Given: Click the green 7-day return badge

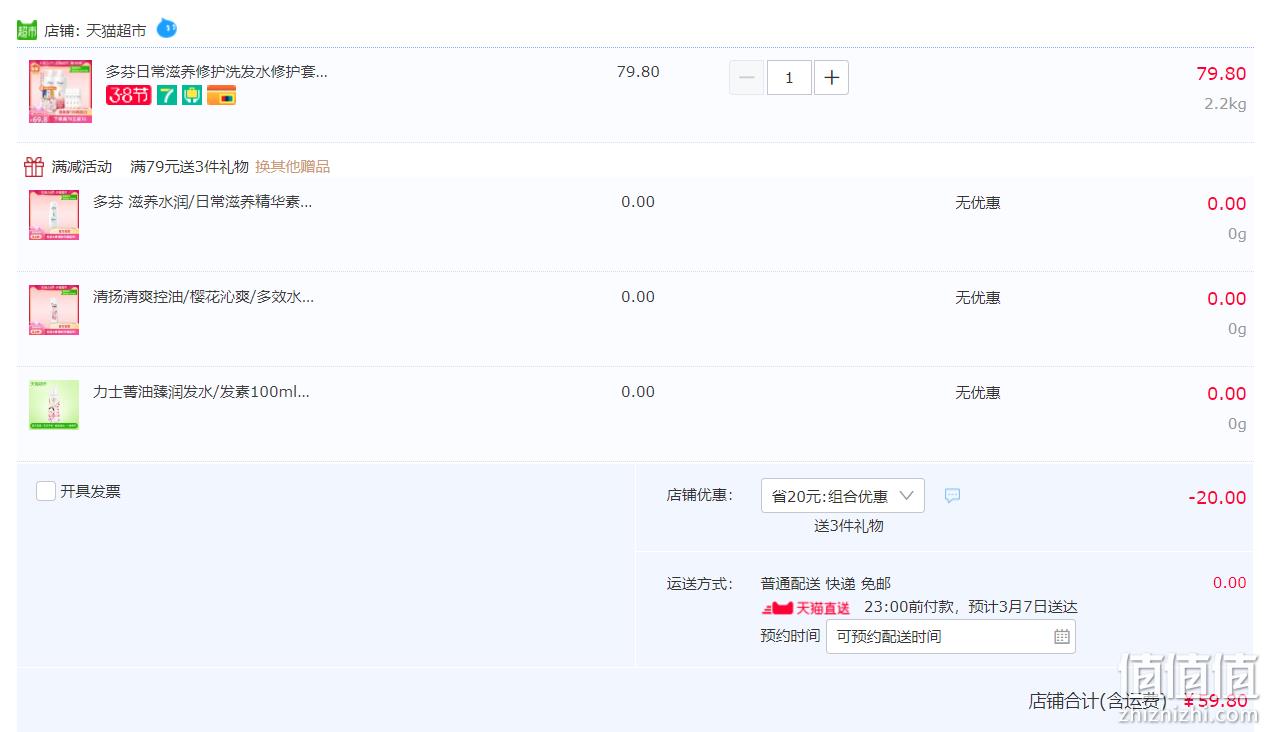Looking at the screenshot, I should 167,95.
